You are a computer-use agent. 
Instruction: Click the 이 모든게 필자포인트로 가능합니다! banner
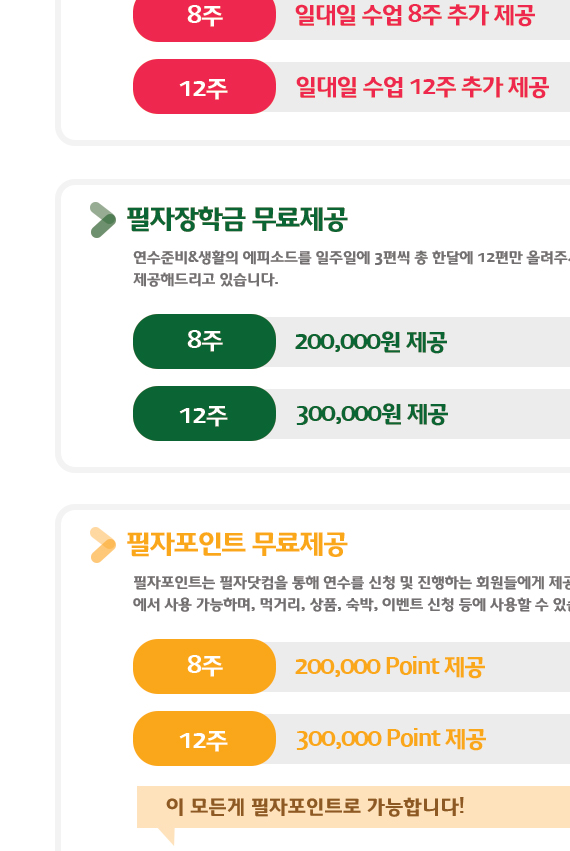click(x=353, y=807)
